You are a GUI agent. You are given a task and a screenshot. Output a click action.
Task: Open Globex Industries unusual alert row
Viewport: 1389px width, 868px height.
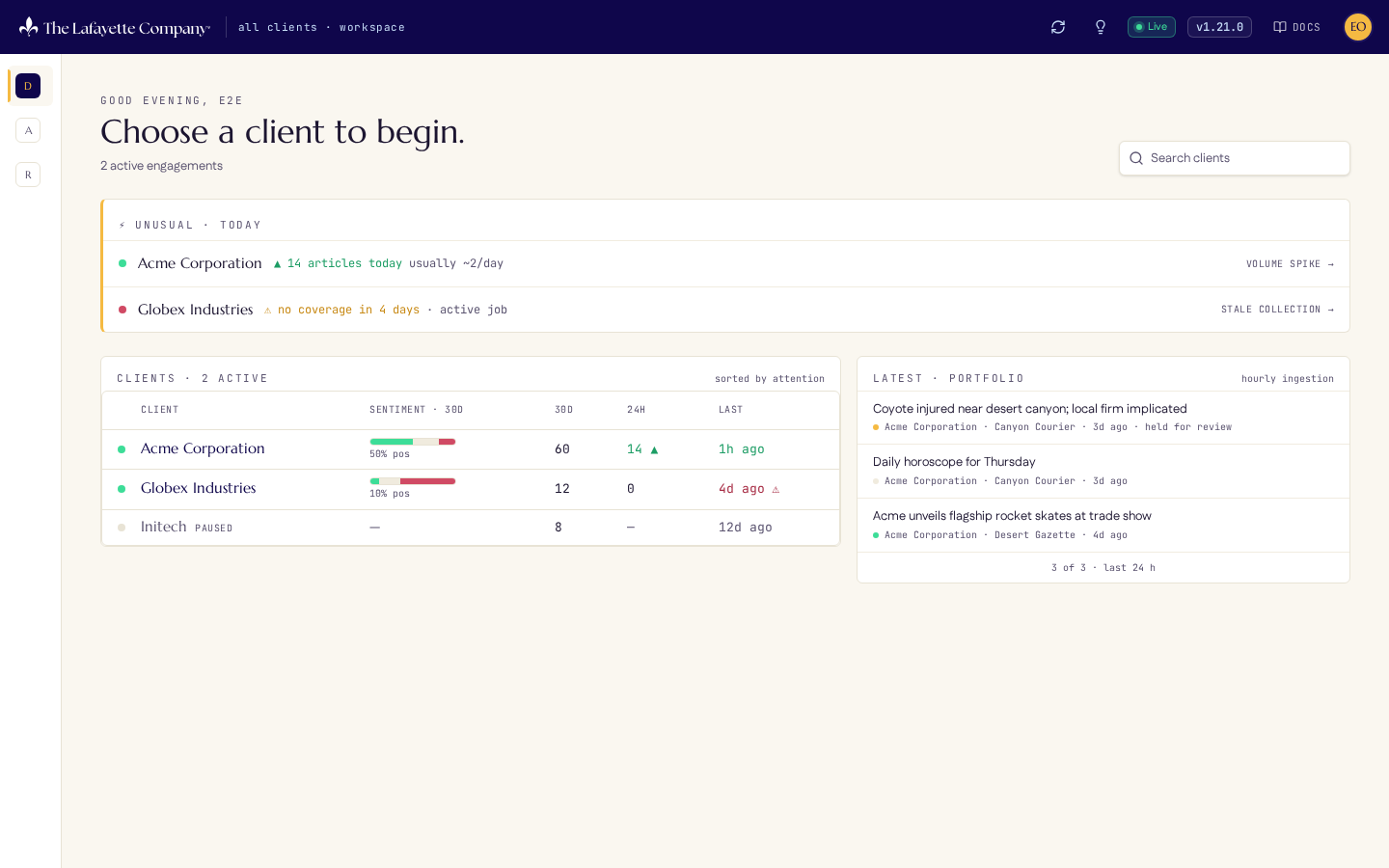click(x=726, y=310)
